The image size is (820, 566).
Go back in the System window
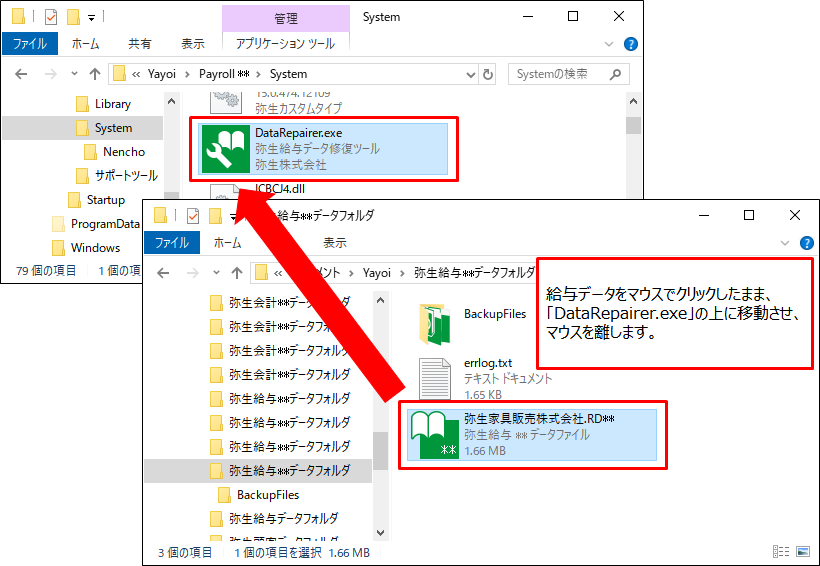pyautogui.click(x=21, y=74)
